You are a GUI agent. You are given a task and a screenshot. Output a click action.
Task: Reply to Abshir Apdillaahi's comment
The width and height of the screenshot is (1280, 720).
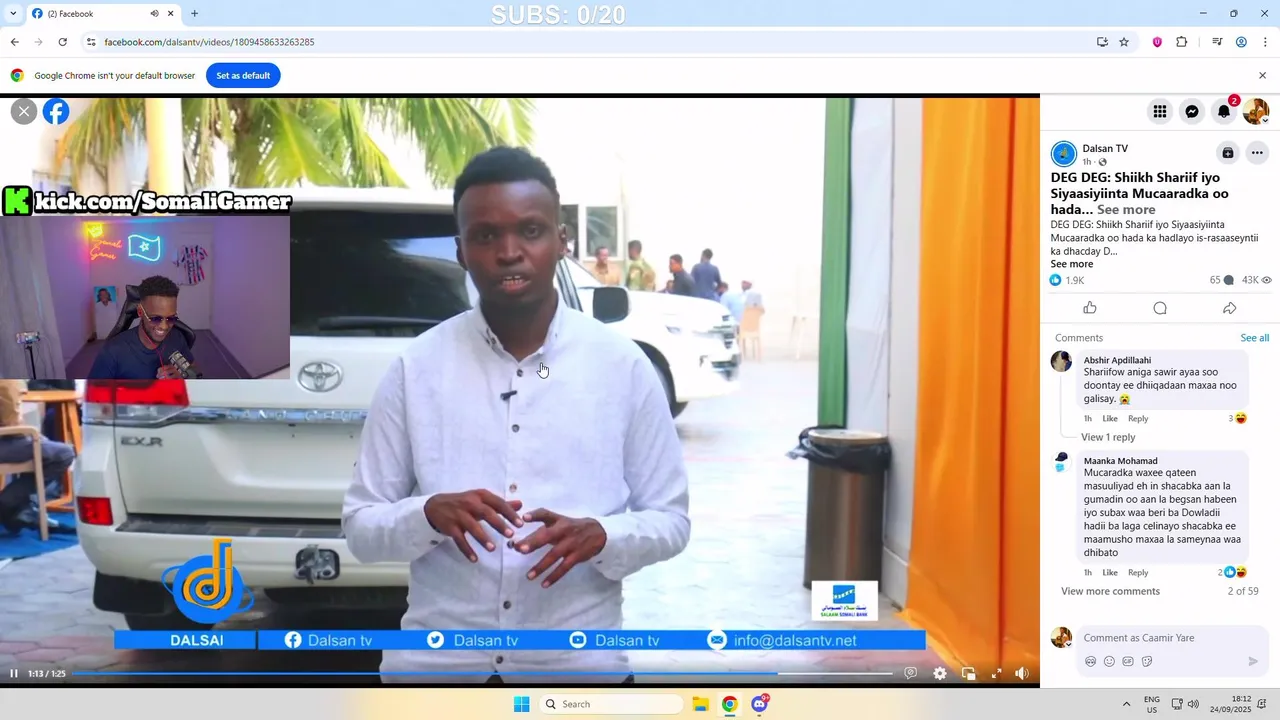1138,418
